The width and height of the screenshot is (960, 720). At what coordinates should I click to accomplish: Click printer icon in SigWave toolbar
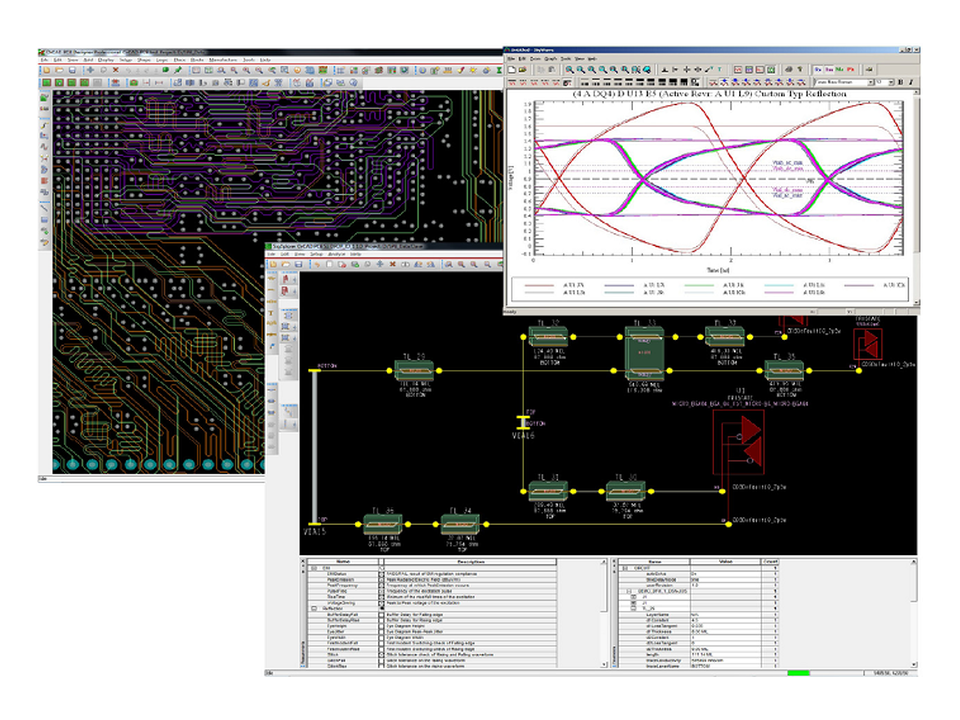tap(789, 69)
